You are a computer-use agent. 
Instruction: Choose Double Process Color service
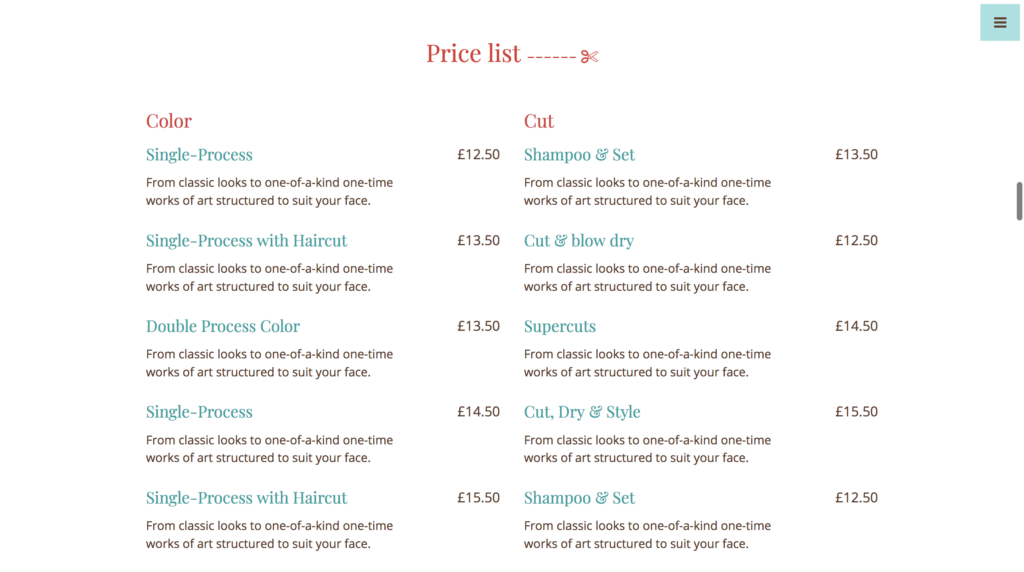(223, 326)
